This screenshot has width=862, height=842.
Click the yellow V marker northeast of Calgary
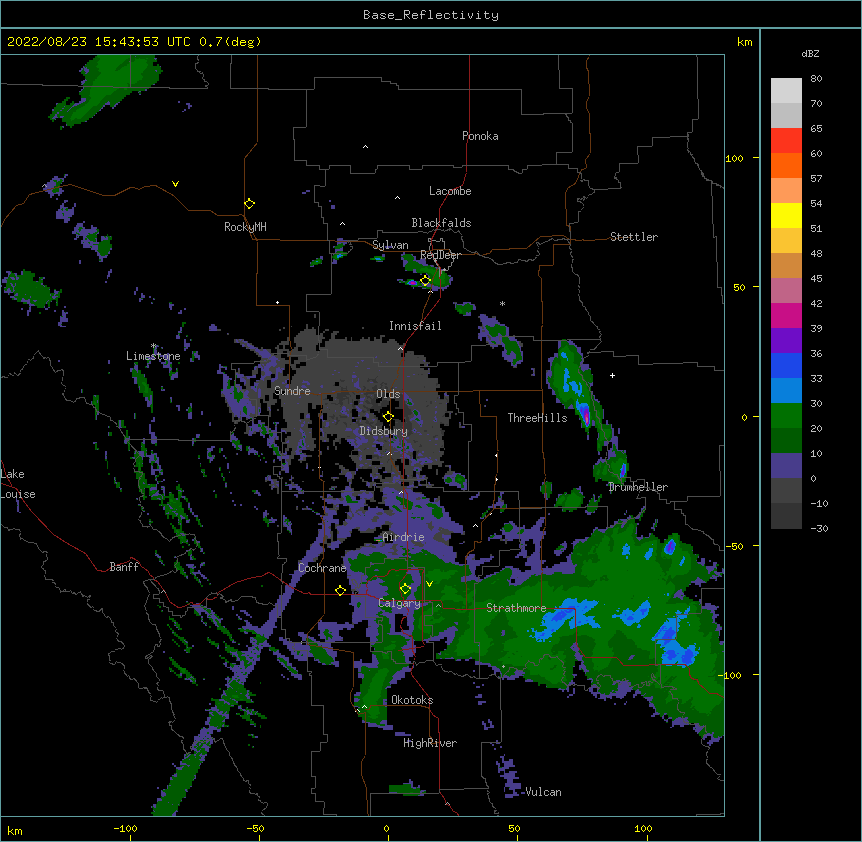pos(429,584)
